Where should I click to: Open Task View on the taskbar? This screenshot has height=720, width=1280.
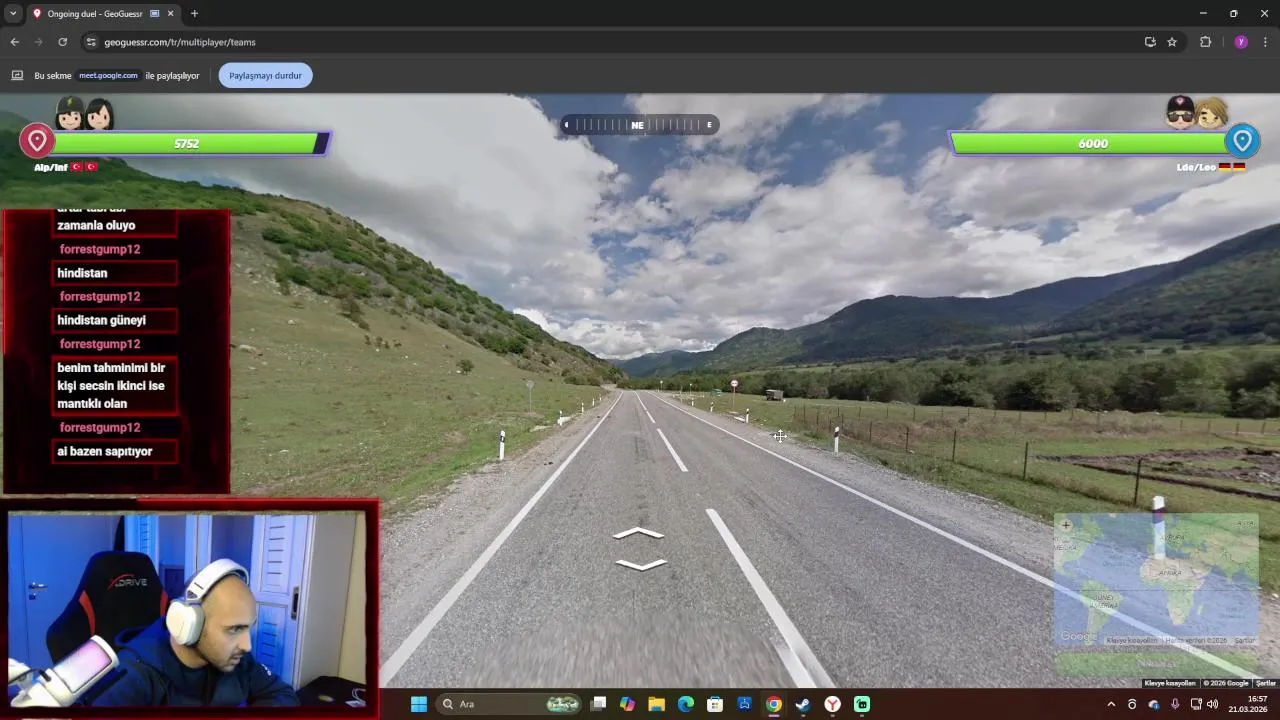(x=598, y=704)
